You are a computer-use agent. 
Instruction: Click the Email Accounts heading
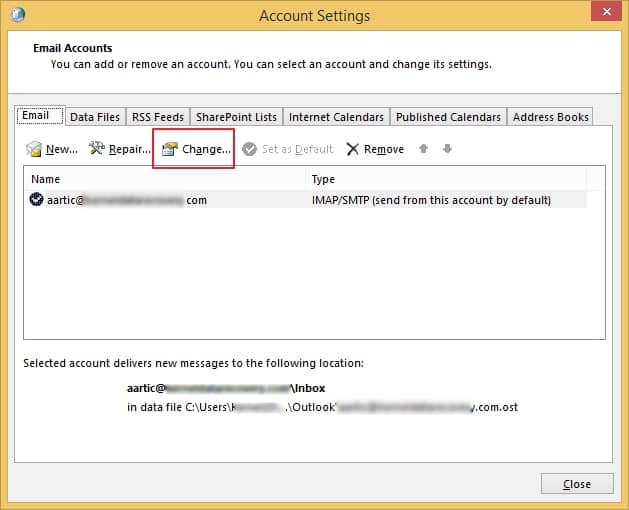pyautogui.click(x=73, y=48)
